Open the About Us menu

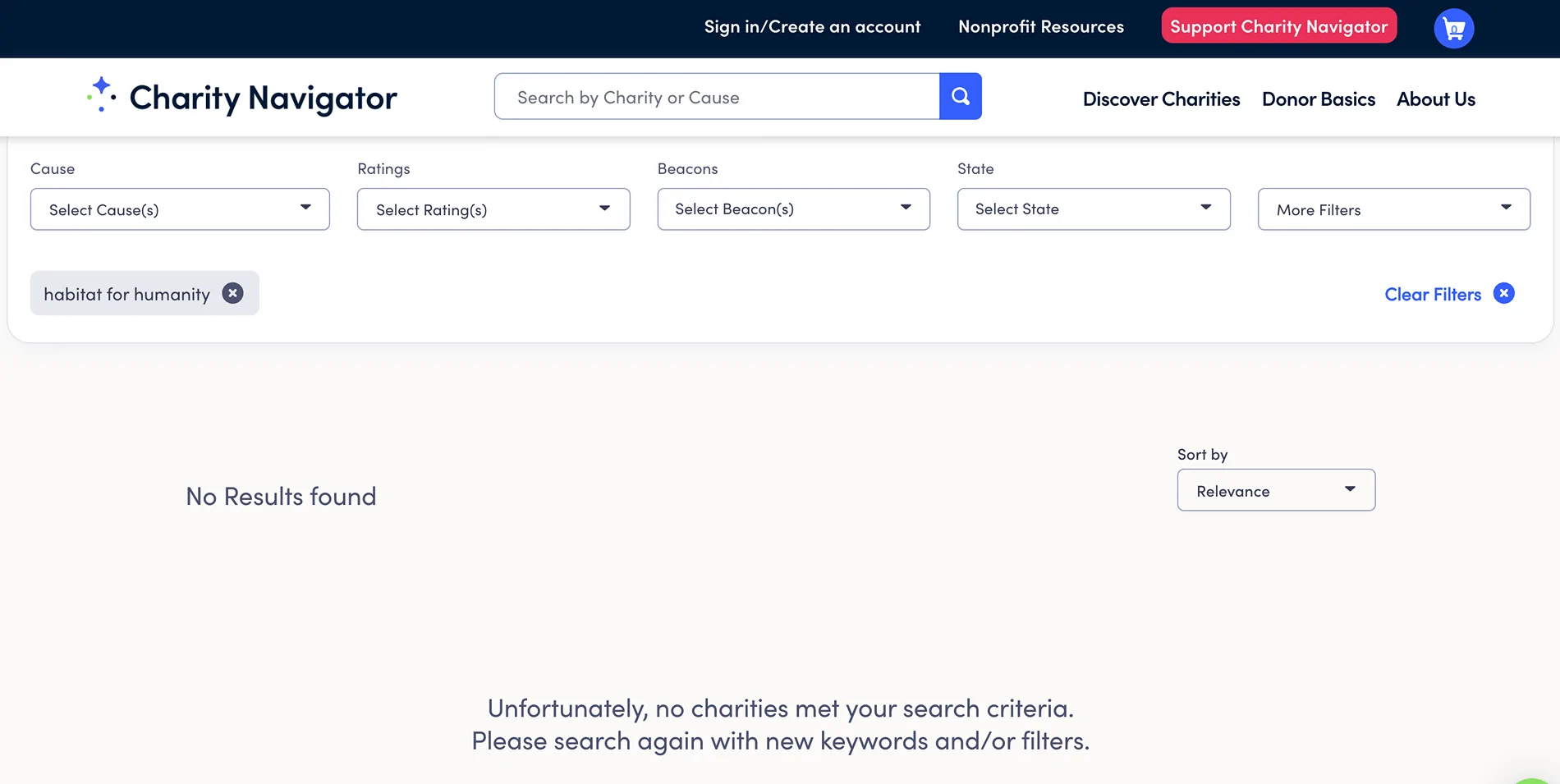tap(1436, 99)
